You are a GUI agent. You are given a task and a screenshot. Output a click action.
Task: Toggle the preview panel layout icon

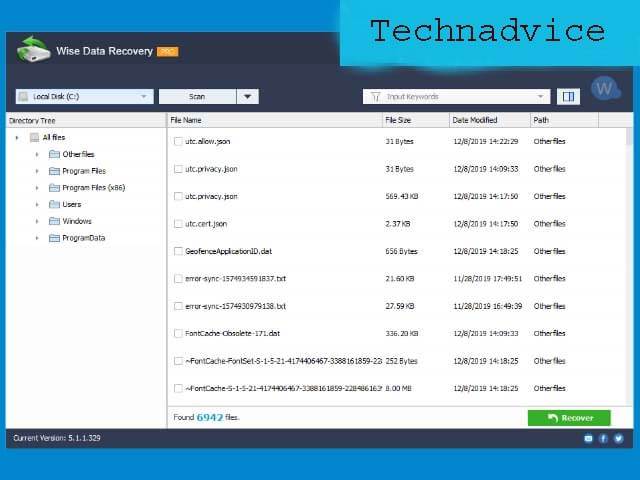click(568, 97)
